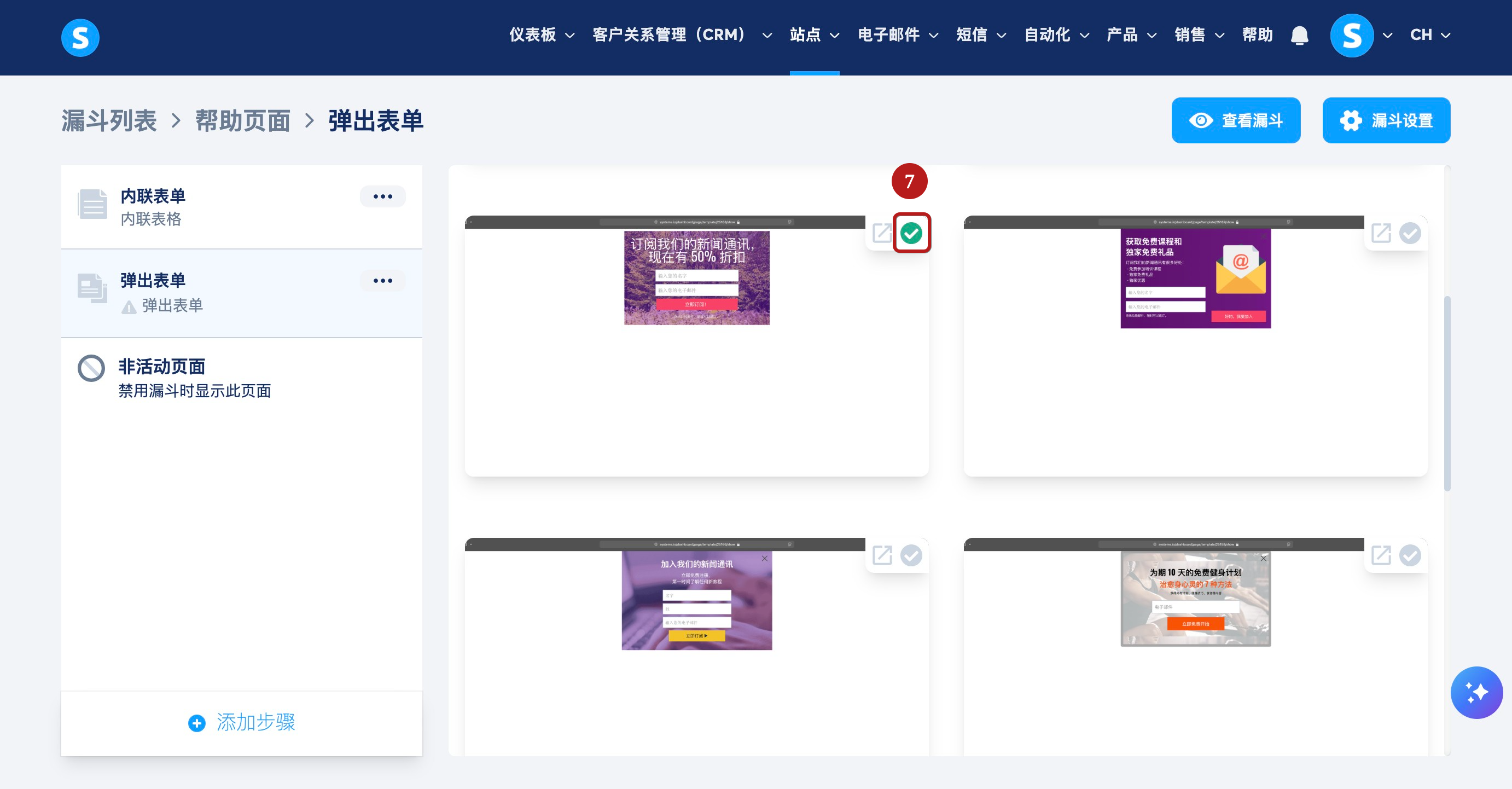Click the 查看漏斗 button
This screenshot has width=1512, height=789.
[x=1236, y=120]
